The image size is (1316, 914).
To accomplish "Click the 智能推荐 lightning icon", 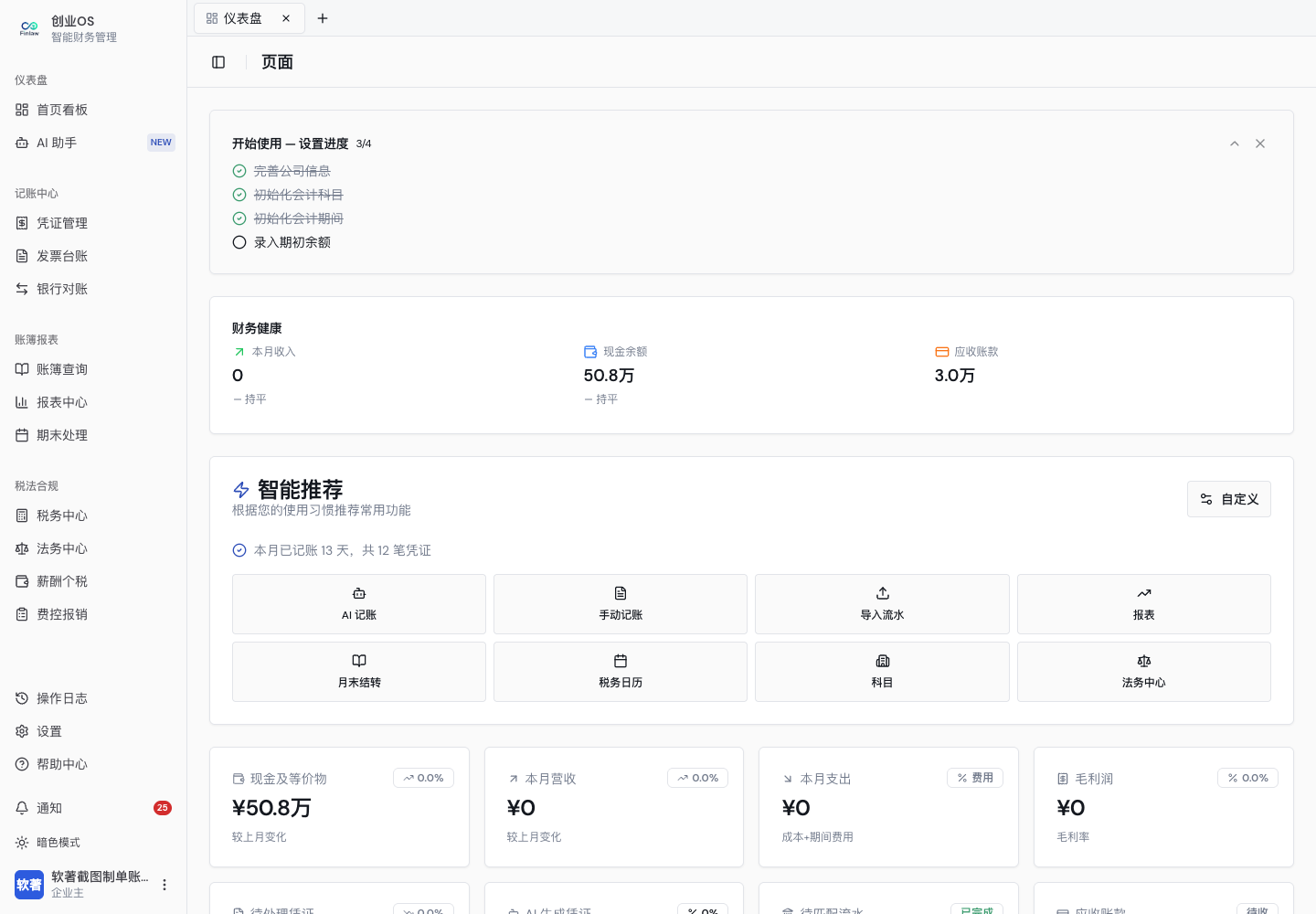I will (x=241, y=490).
